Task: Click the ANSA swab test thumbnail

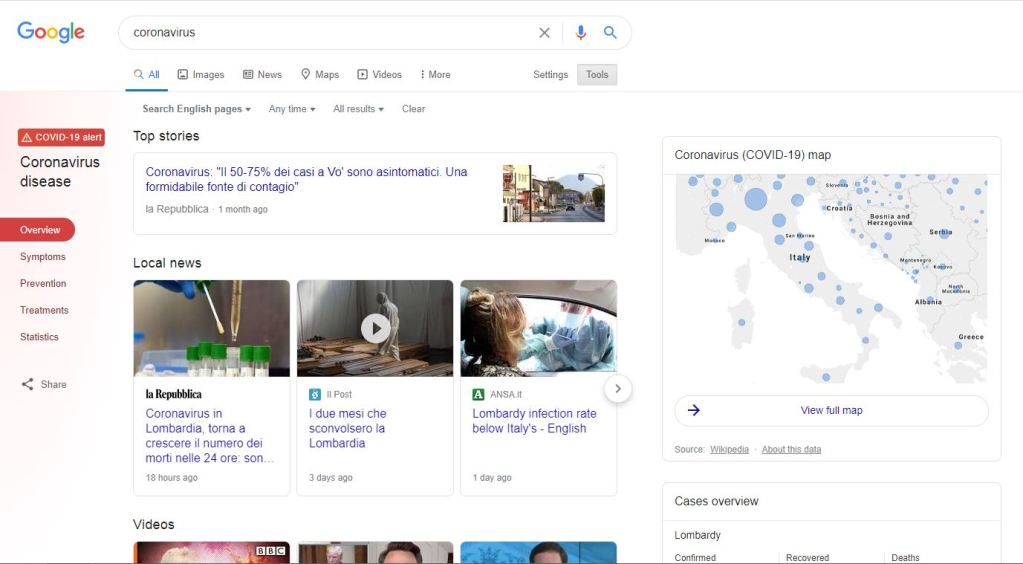Action: (x=538, y=328)
